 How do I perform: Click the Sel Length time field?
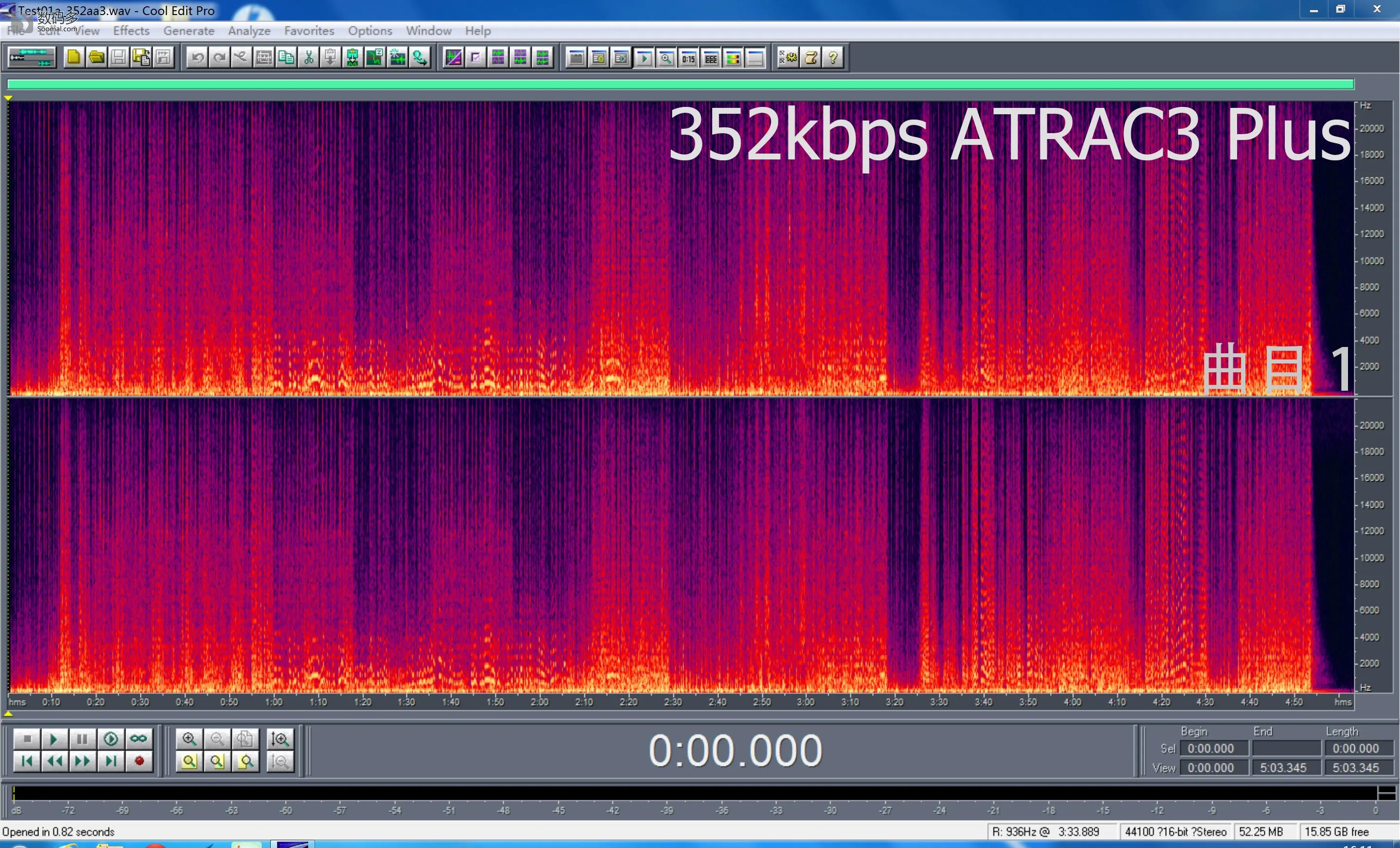[x=1359, y=748]
